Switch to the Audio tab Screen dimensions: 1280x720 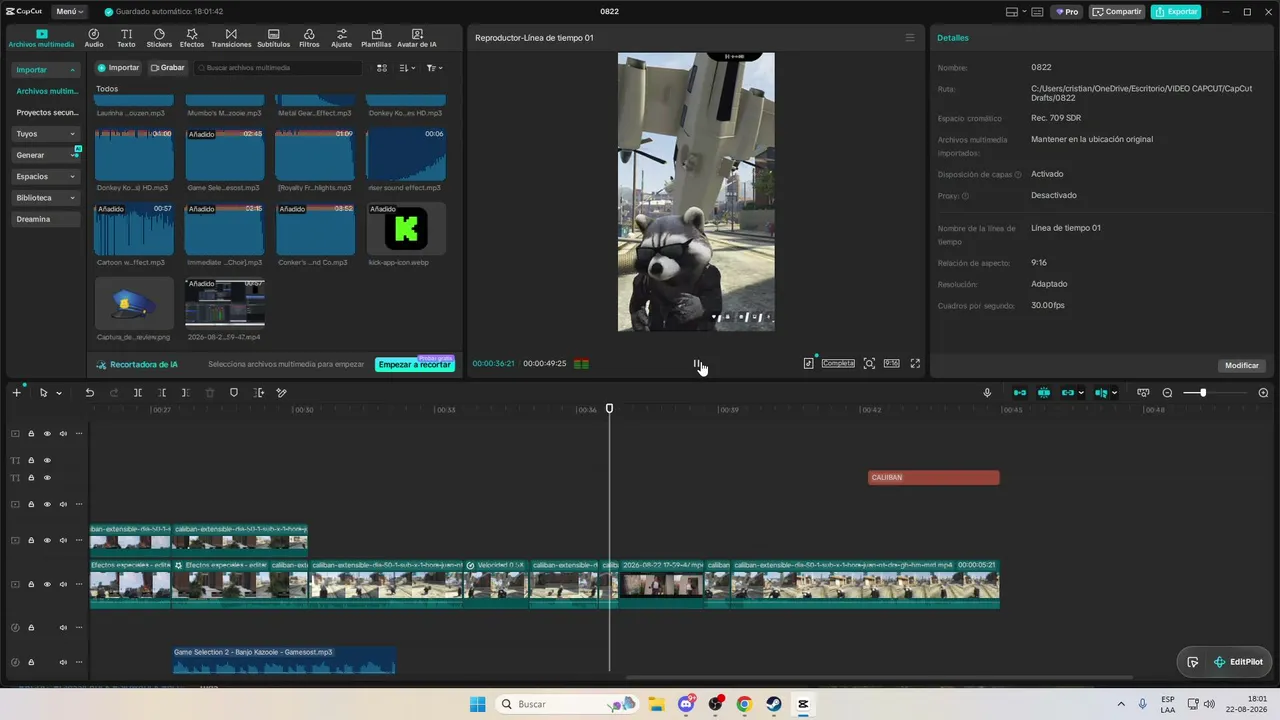tap(94, 38)
